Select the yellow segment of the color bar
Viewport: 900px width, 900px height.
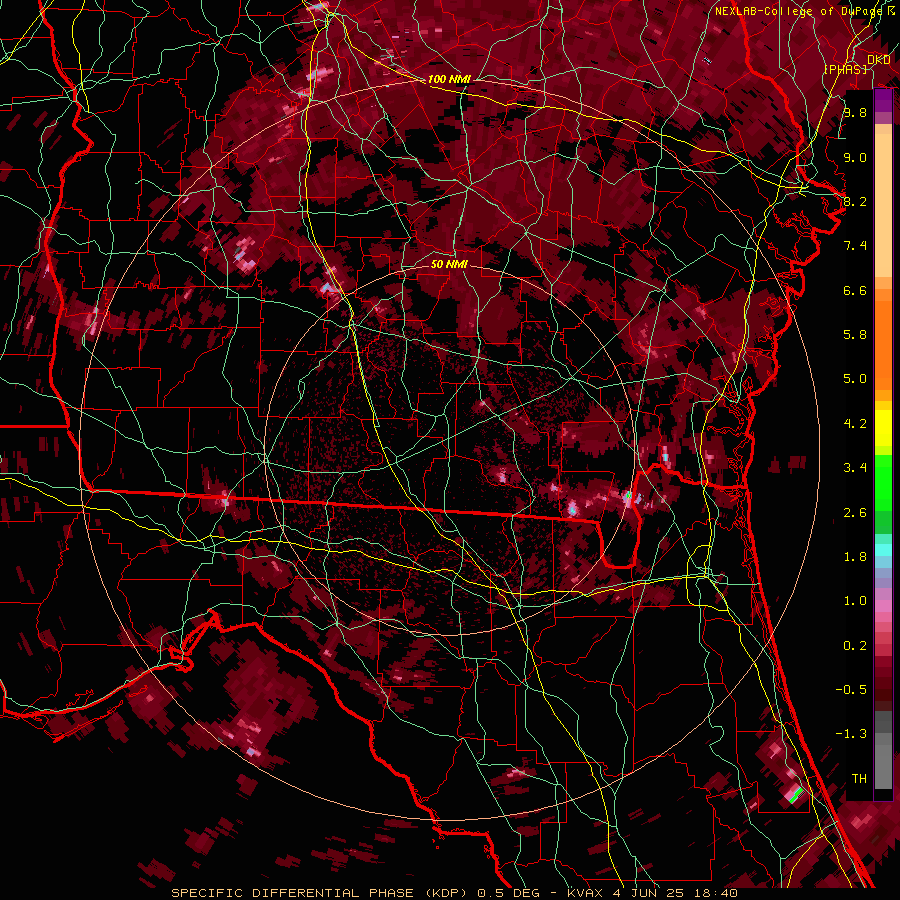883,427
